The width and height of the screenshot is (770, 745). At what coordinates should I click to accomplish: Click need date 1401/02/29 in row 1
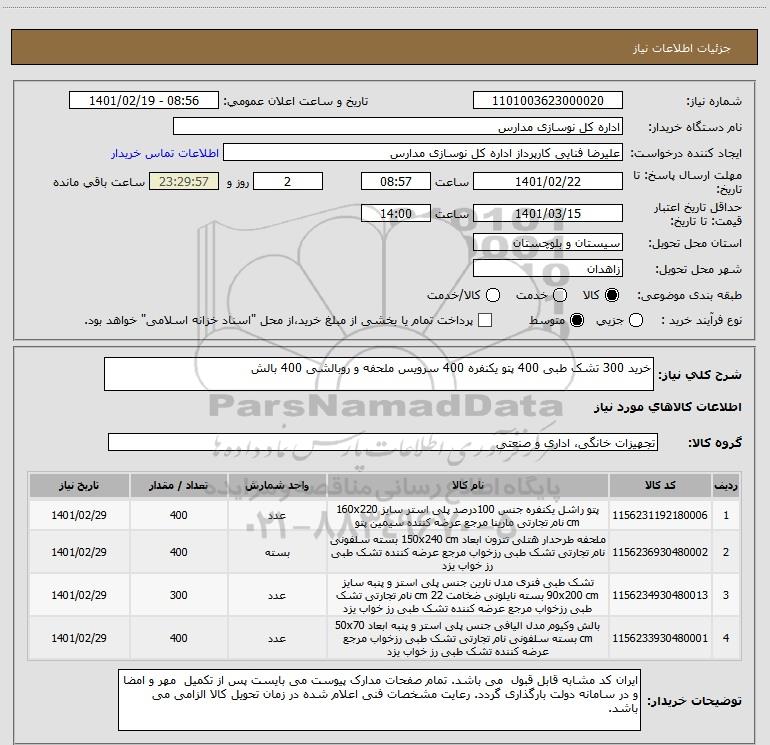point(79,515)
